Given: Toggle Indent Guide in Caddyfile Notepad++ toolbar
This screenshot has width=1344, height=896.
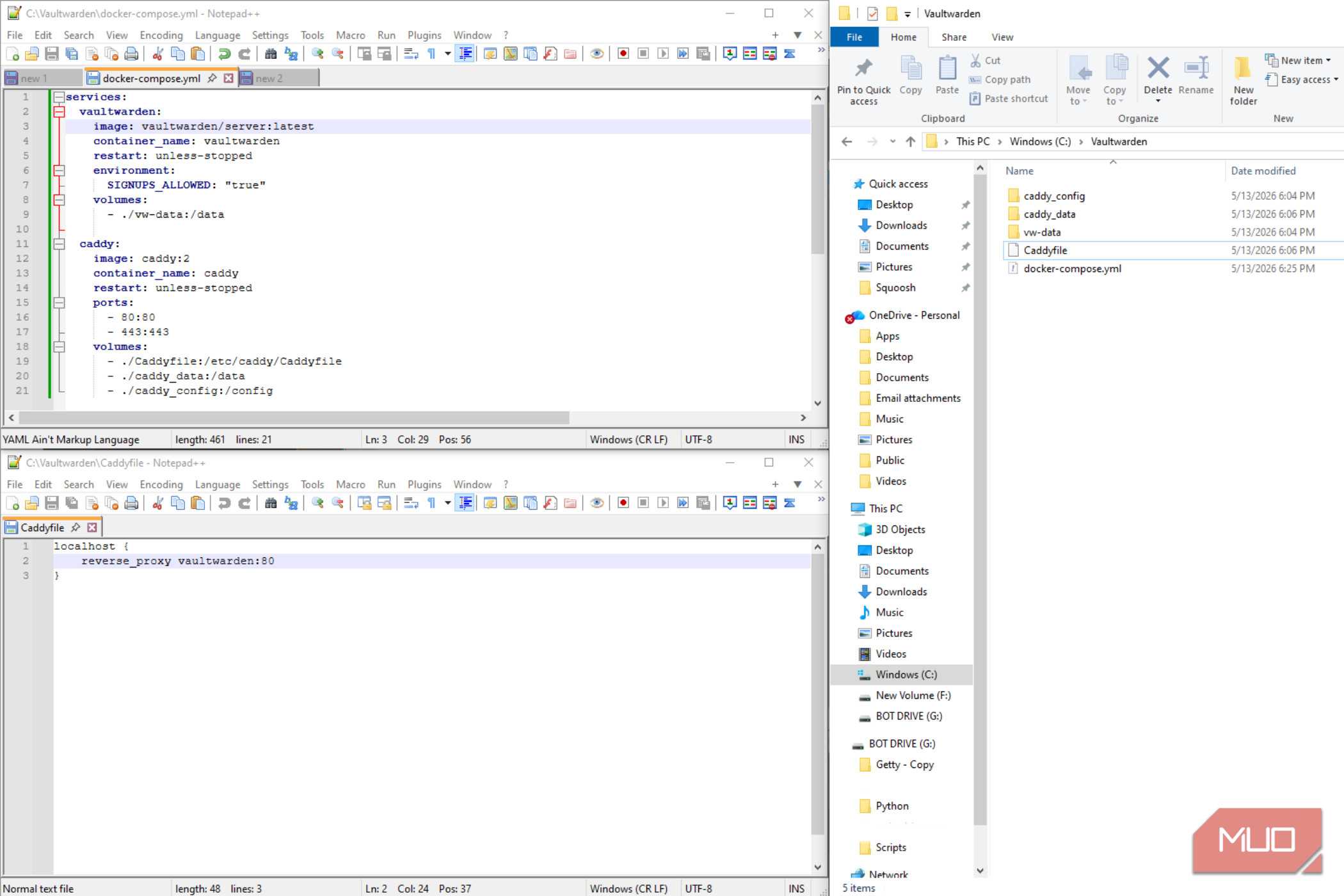Looking at the screenshot, I should (465, 503).
